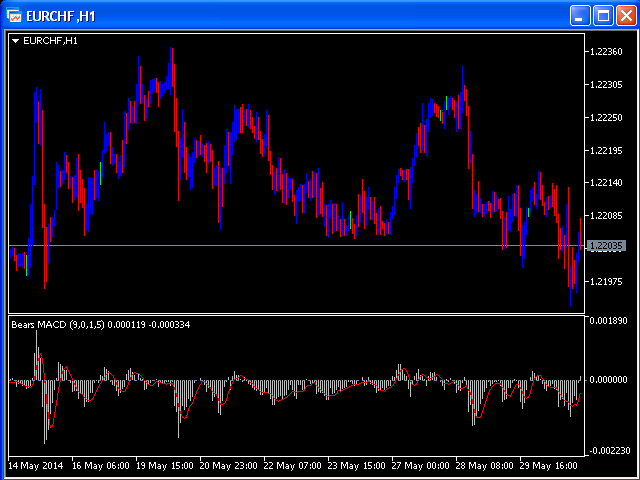
Task: Click the 1.22305 price scale value
Action: [x=606, y=85]
